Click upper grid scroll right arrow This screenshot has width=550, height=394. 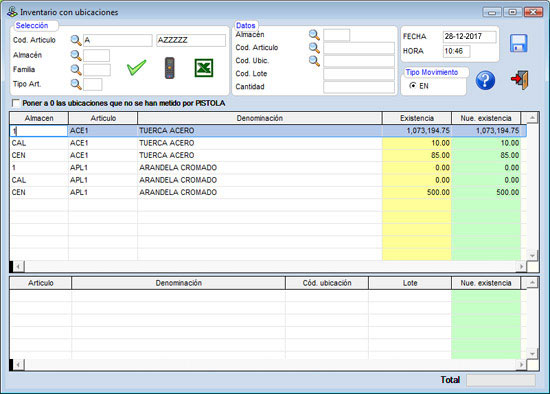[x=521, y=267]
